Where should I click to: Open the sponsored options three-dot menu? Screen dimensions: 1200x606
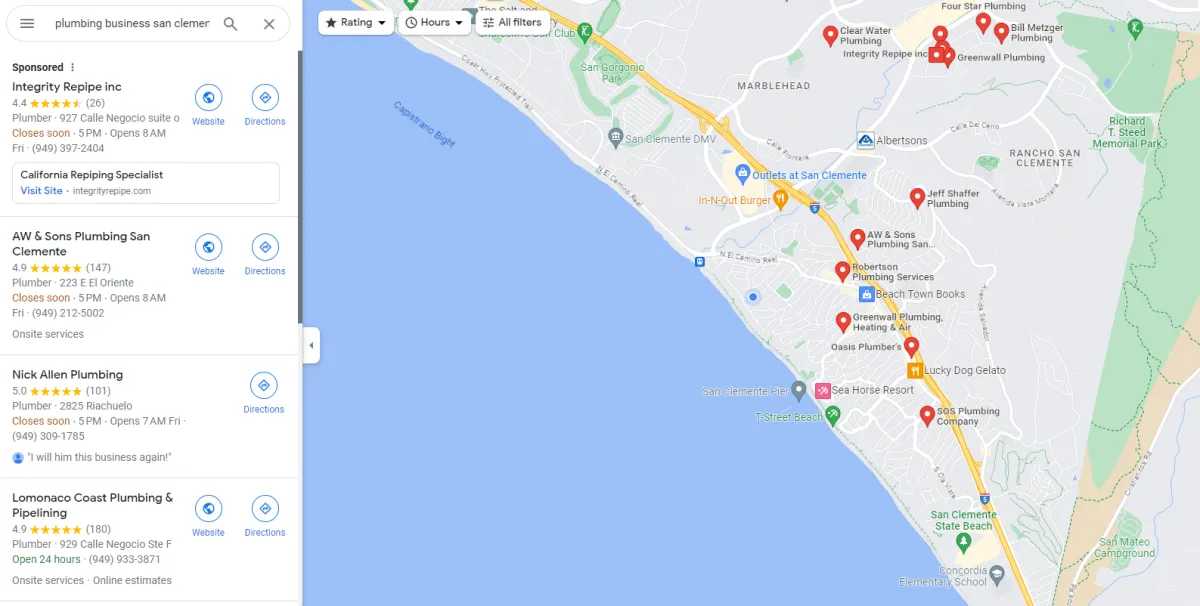tap(72, 67)
